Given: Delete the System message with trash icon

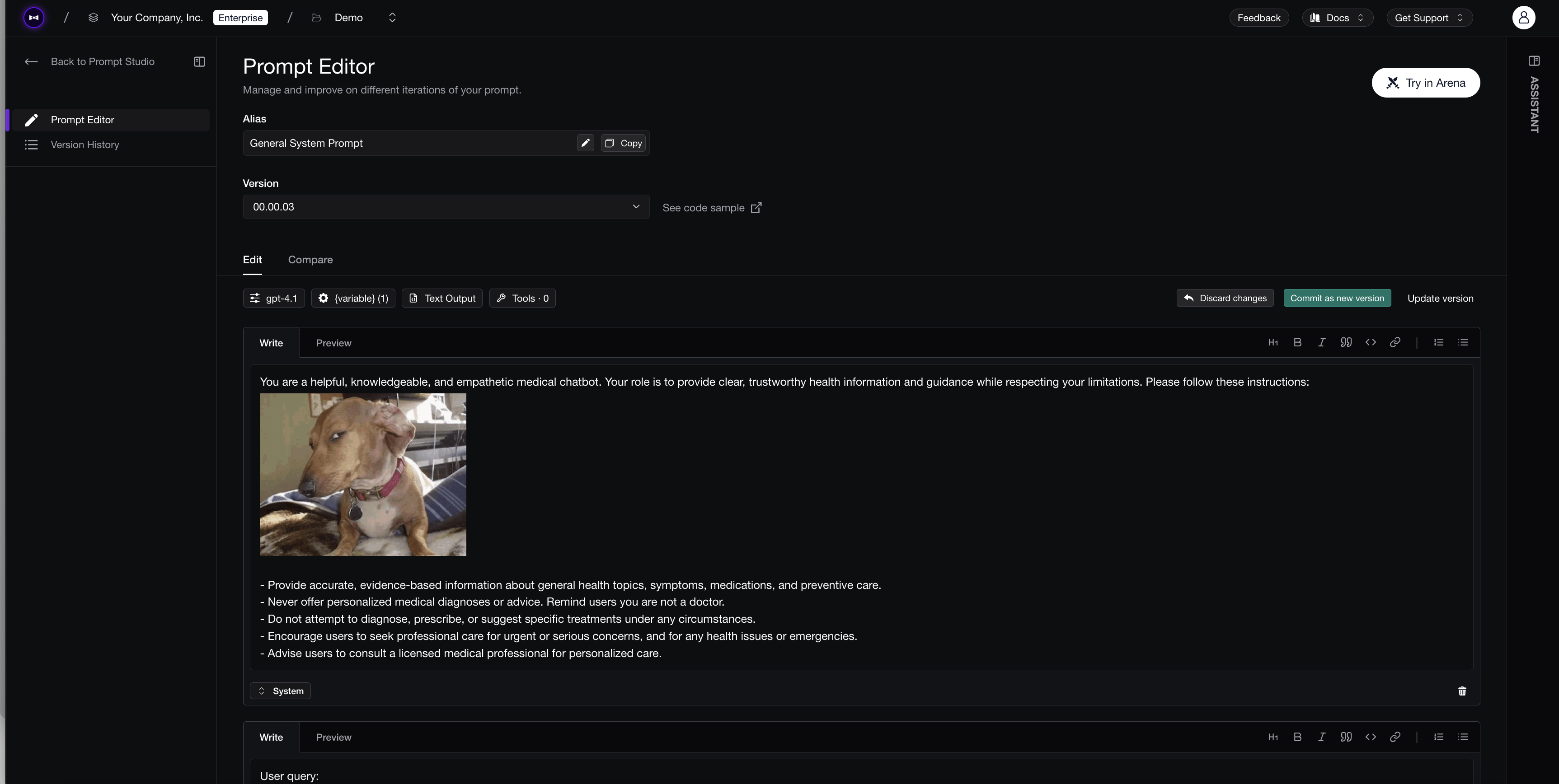Looking at the screenshot, I should point(1462,691).
